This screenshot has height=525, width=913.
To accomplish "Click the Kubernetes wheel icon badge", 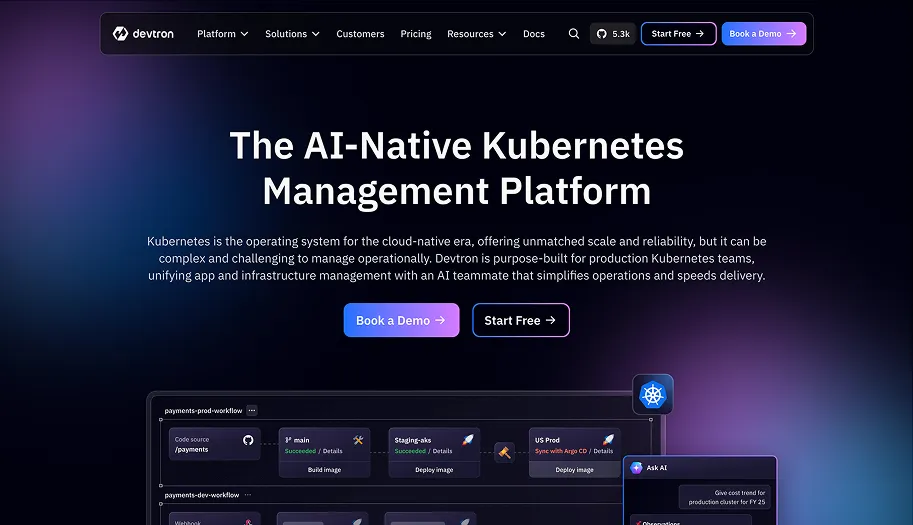I will 653,395.
